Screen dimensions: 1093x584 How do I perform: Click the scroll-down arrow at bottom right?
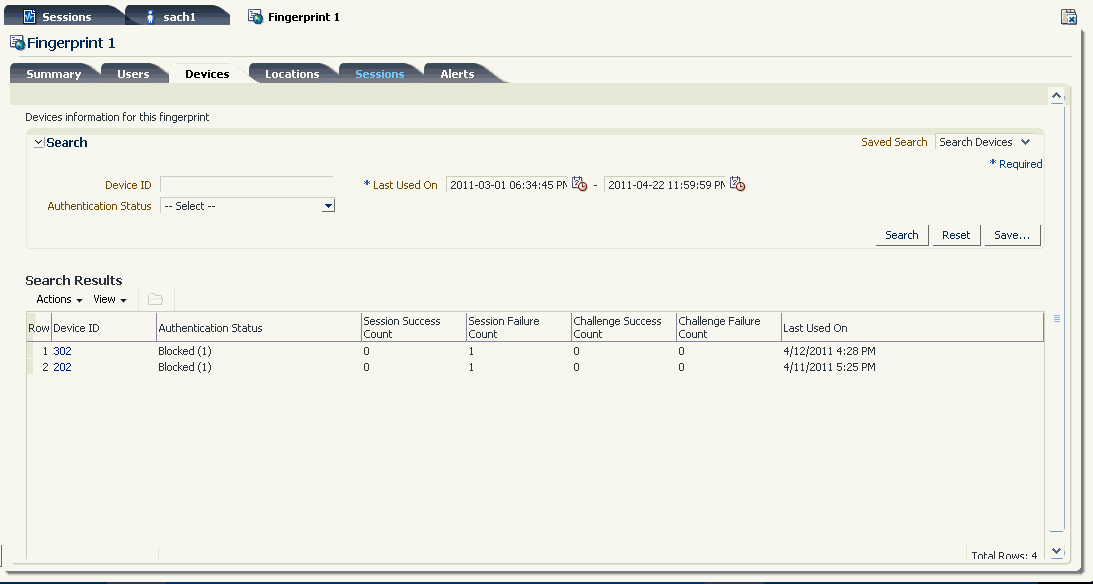pos(1057,551)
